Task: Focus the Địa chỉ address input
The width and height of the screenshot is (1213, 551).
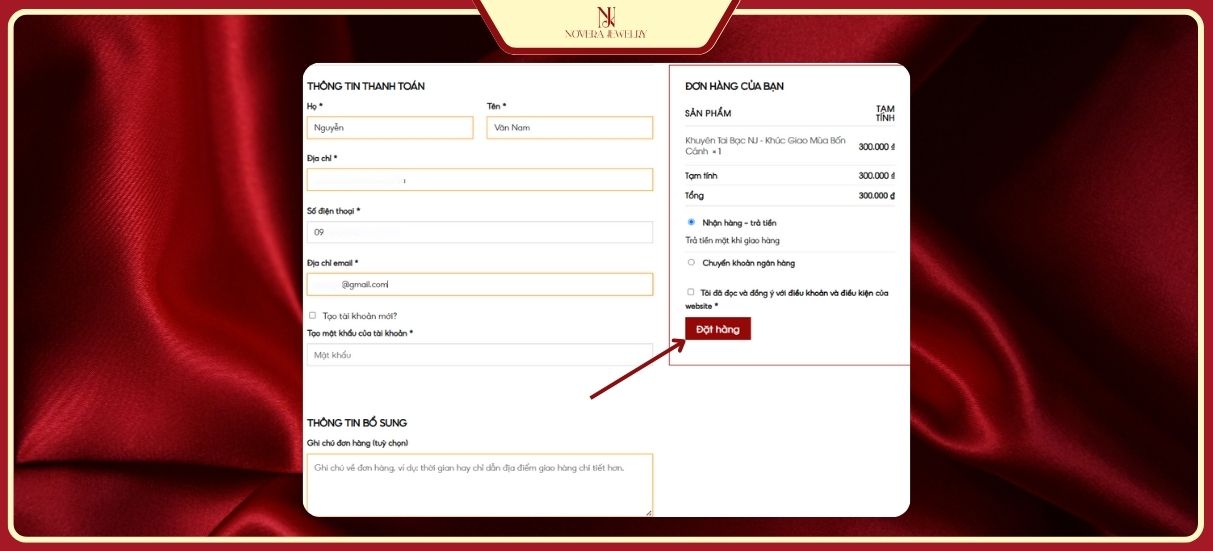Action: pyautogui.click(x=479, y=180)
